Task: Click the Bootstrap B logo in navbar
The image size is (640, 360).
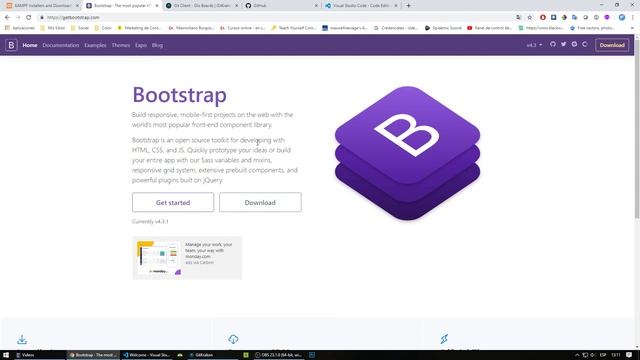Action: click(x=11, y=45)
